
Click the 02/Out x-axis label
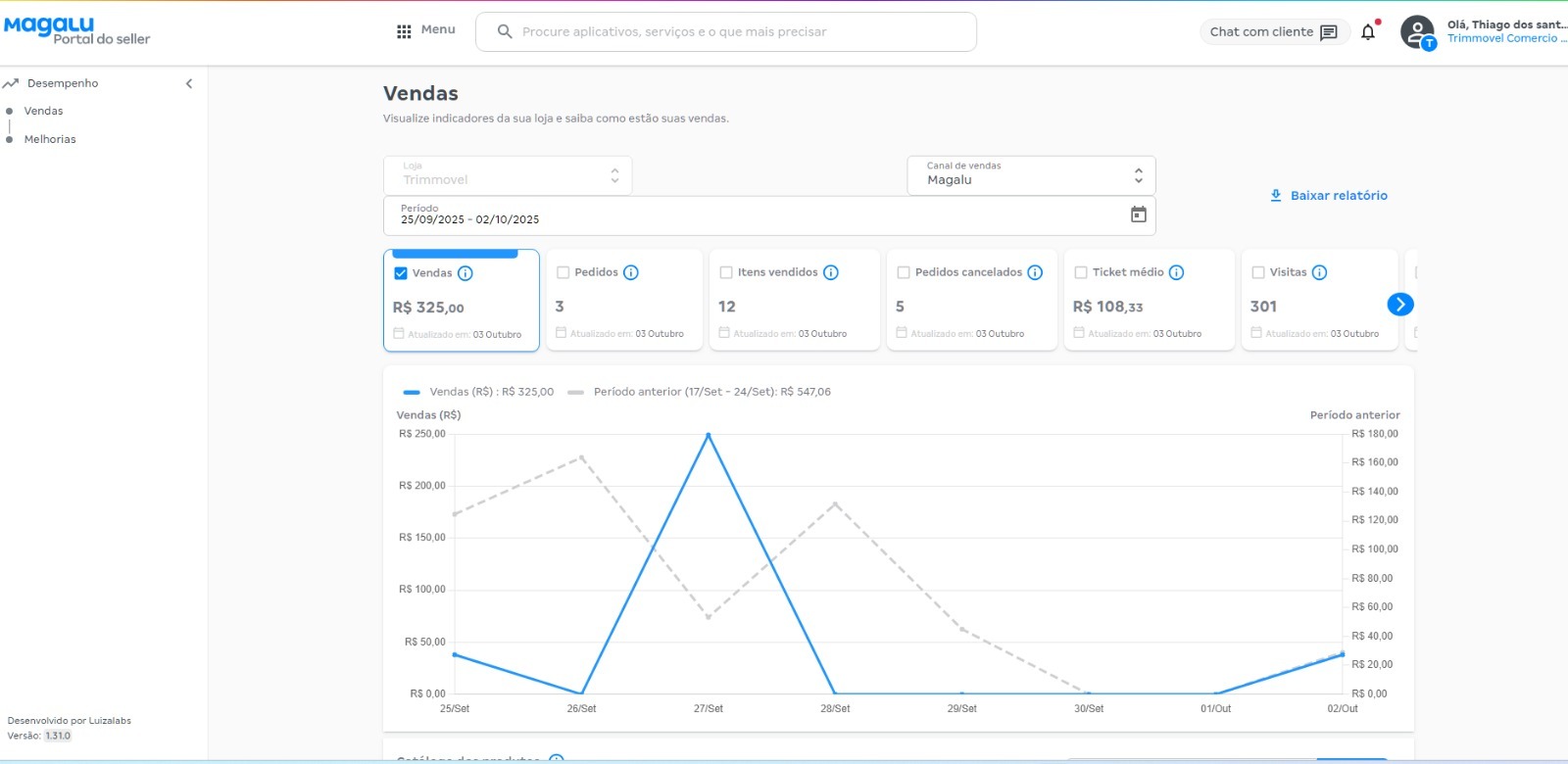pos(1343,708)
